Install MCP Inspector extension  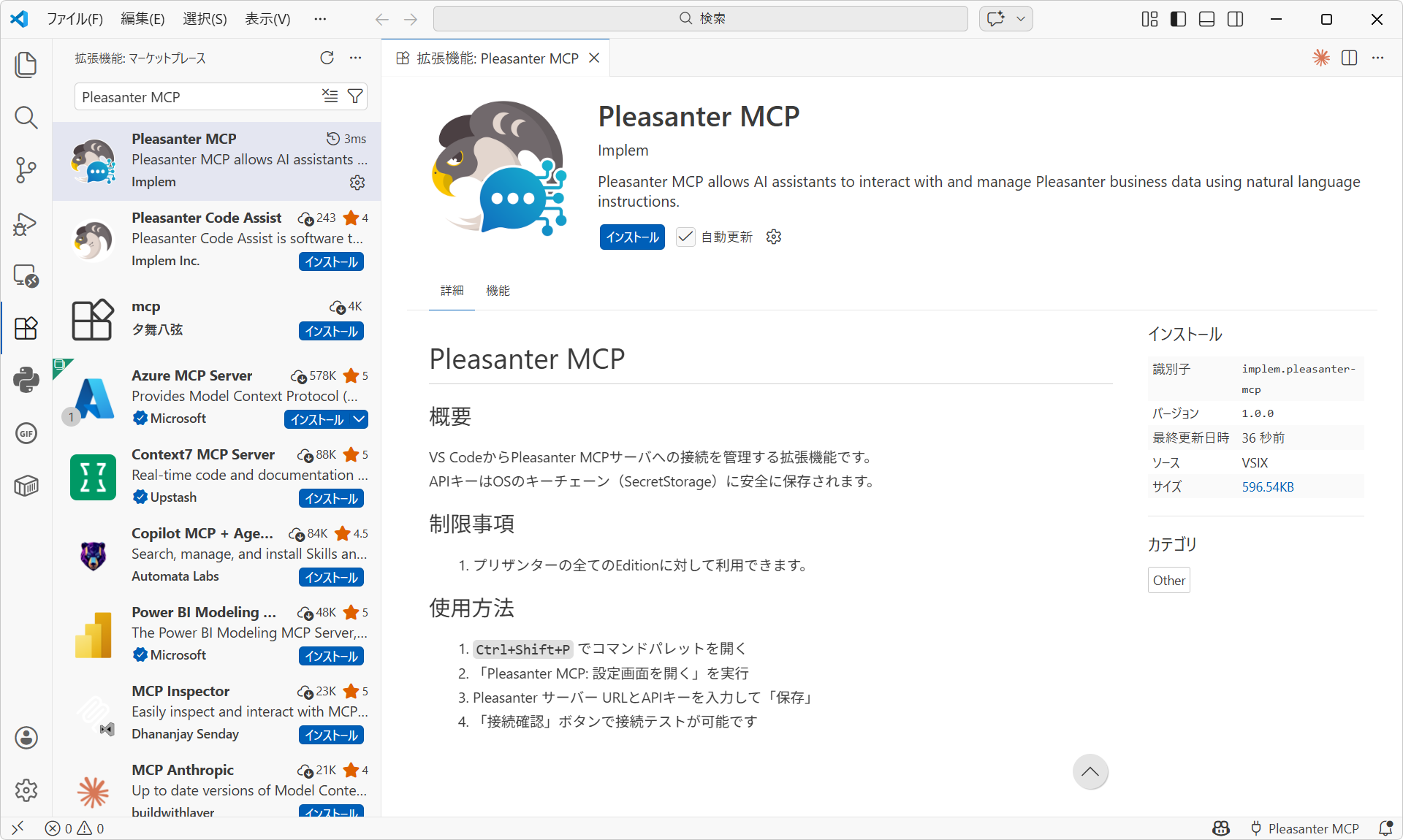point(331,735)
